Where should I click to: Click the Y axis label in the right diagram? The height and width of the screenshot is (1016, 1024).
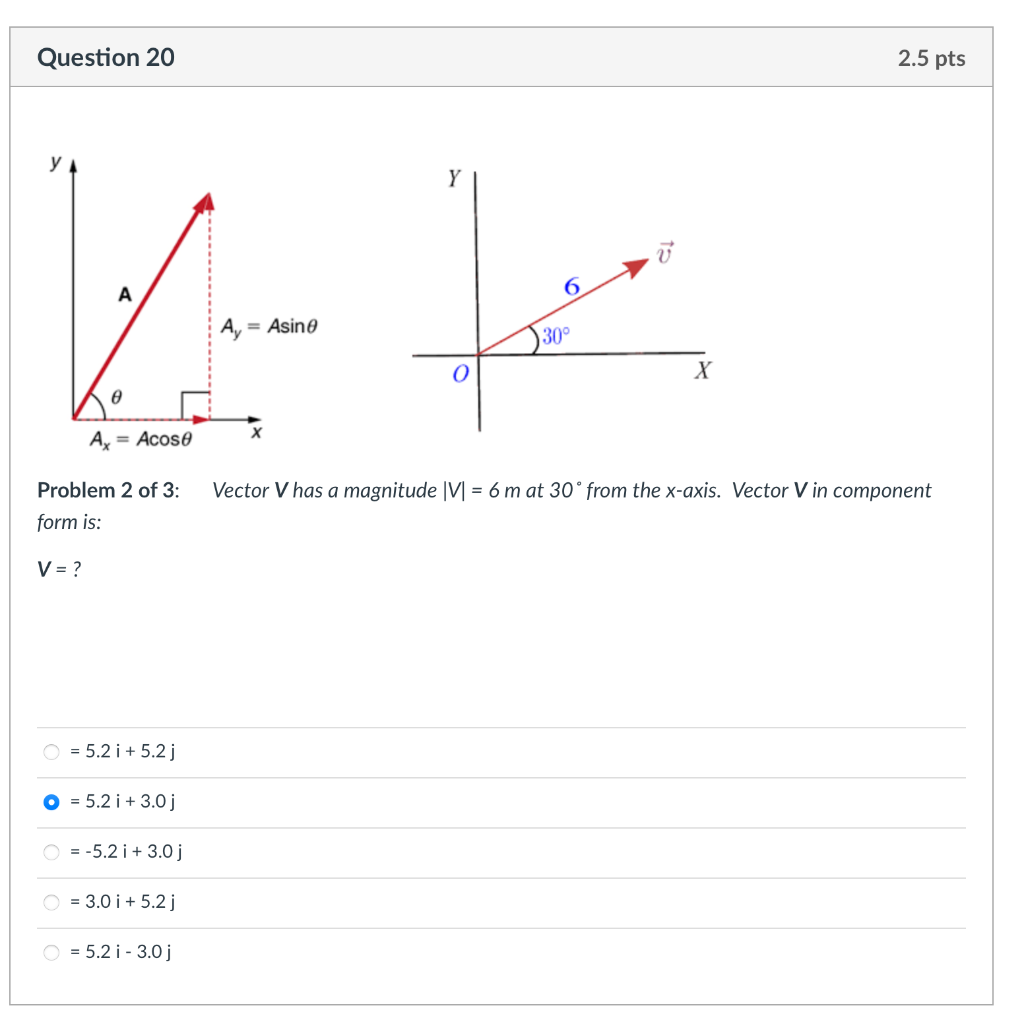(455, 178)
